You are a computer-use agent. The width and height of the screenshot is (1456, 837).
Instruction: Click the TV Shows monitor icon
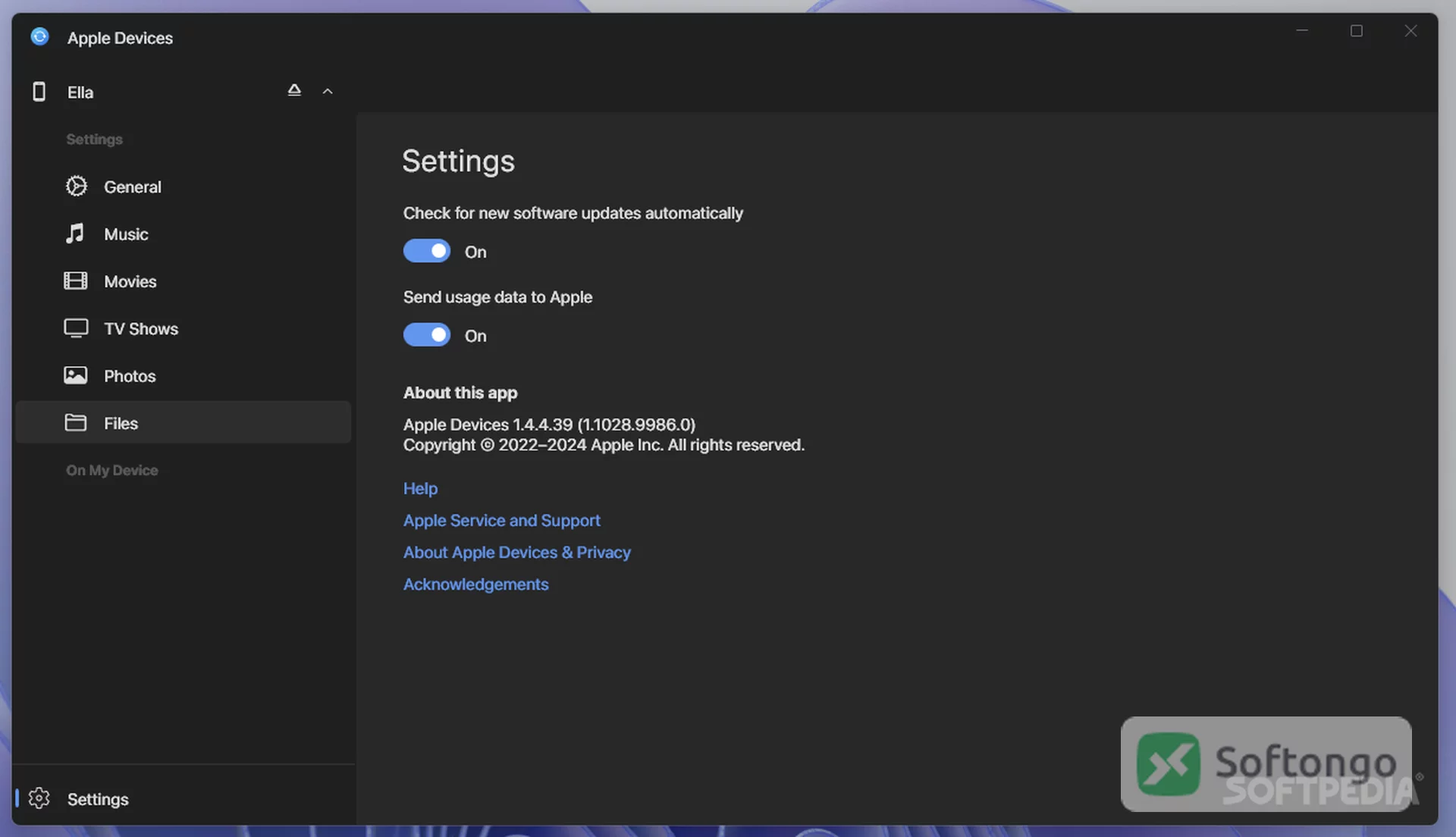click(x=76, y=328)
